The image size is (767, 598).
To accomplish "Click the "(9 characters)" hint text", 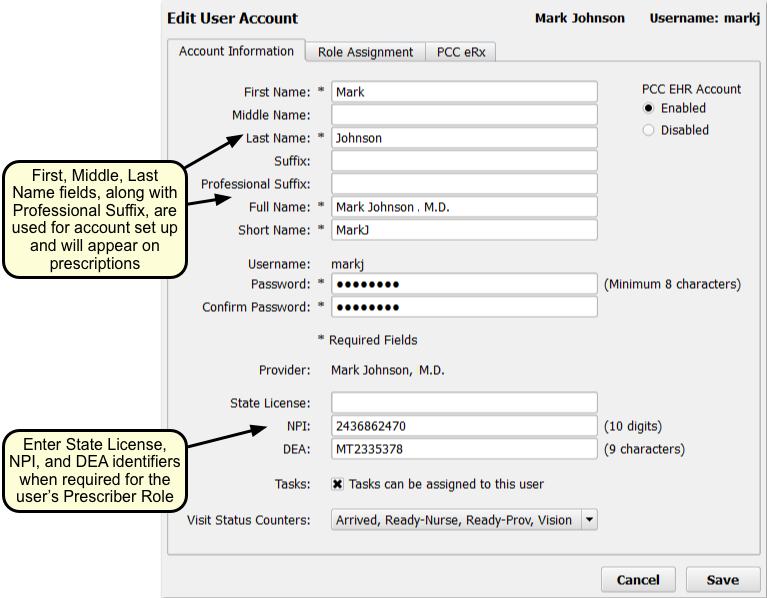I will [x=644, y=449].
